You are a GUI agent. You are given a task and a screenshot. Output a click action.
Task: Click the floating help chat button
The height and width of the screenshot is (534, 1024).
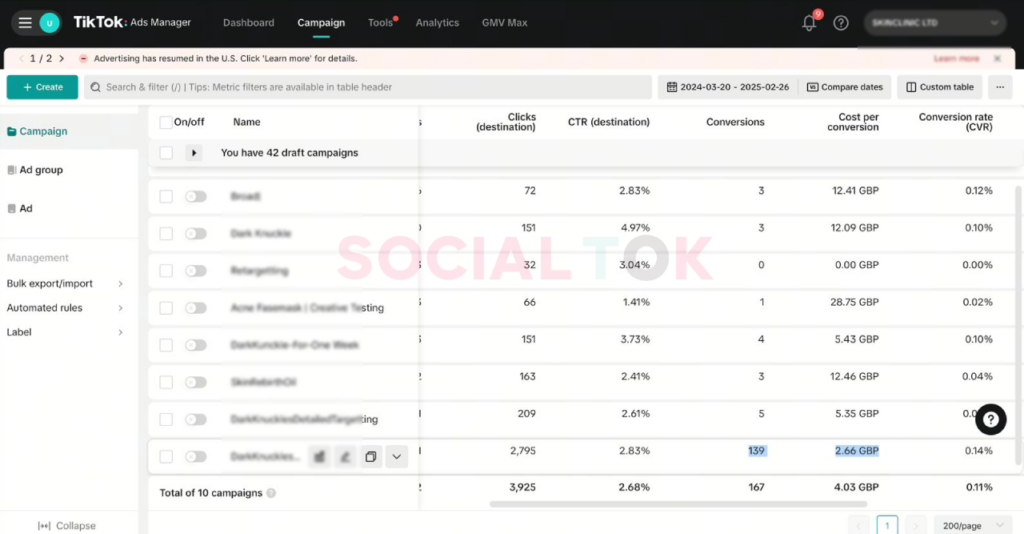[990, 420]
